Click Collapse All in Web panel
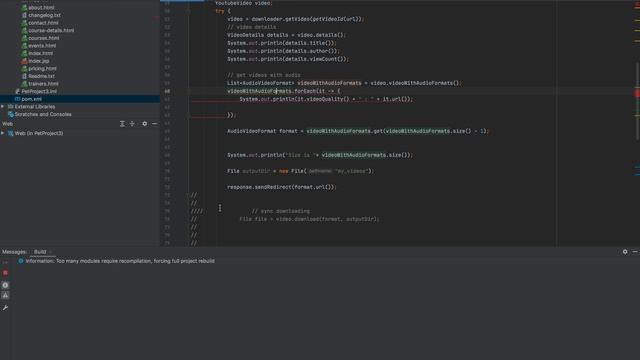This screenshot has height=360, width=640. coord(132,124)
